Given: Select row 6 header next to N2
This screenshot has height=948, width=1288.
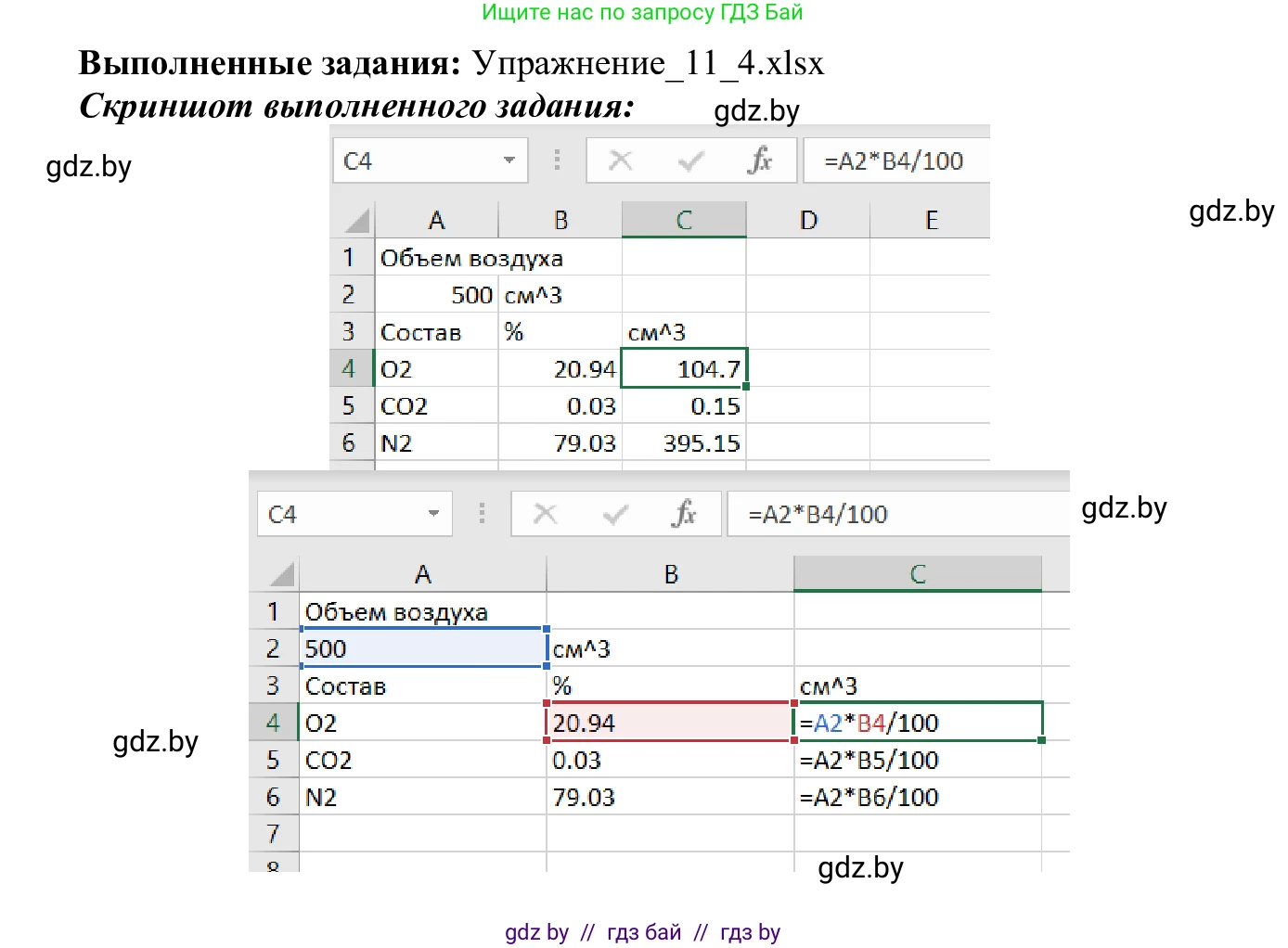Looking at the screenshot, I should (273, 796).
